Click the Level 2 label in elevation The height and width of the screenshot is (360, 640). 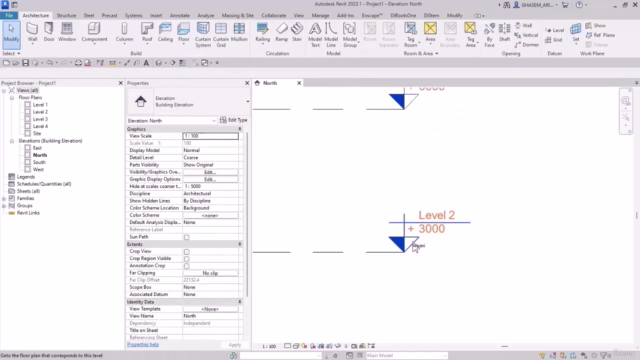[436, 215]
